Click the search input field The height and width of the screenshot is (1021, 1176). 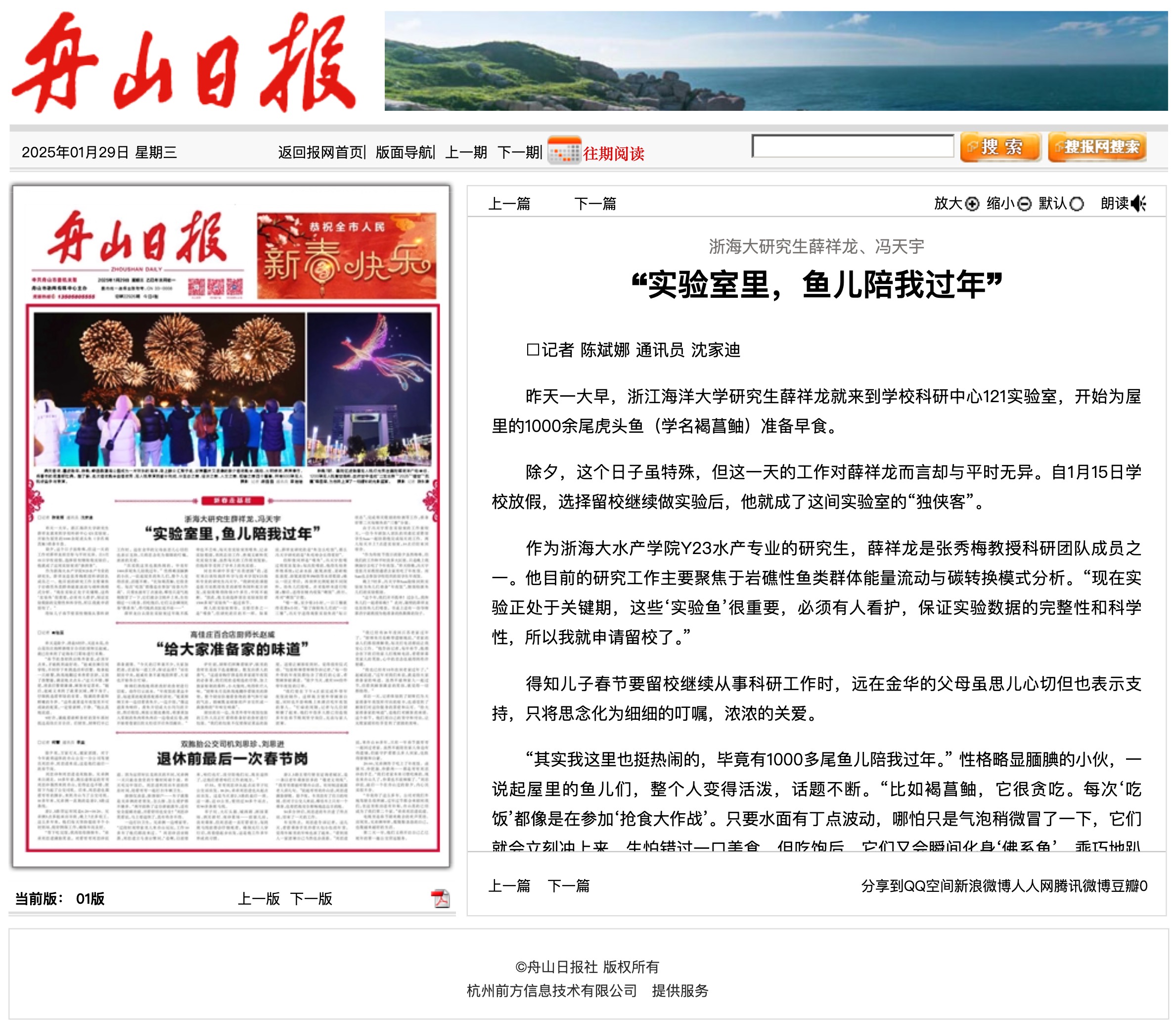pyautogui.click(x=853, y=146)
